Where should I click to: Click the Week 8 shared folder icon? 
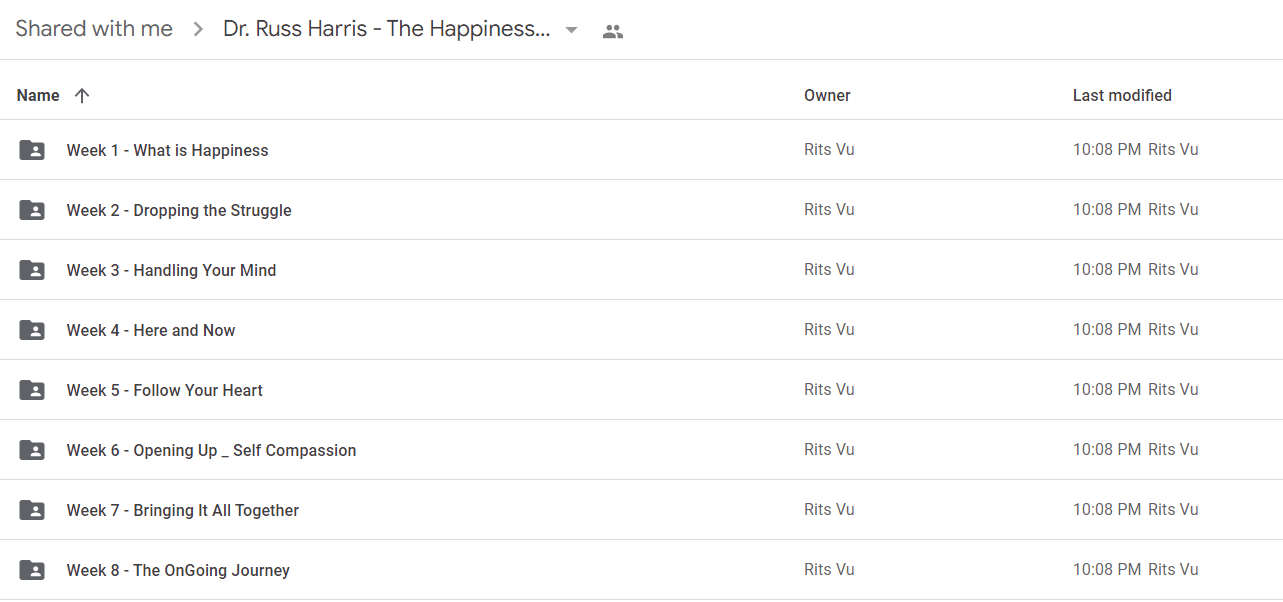pos(32,570)
